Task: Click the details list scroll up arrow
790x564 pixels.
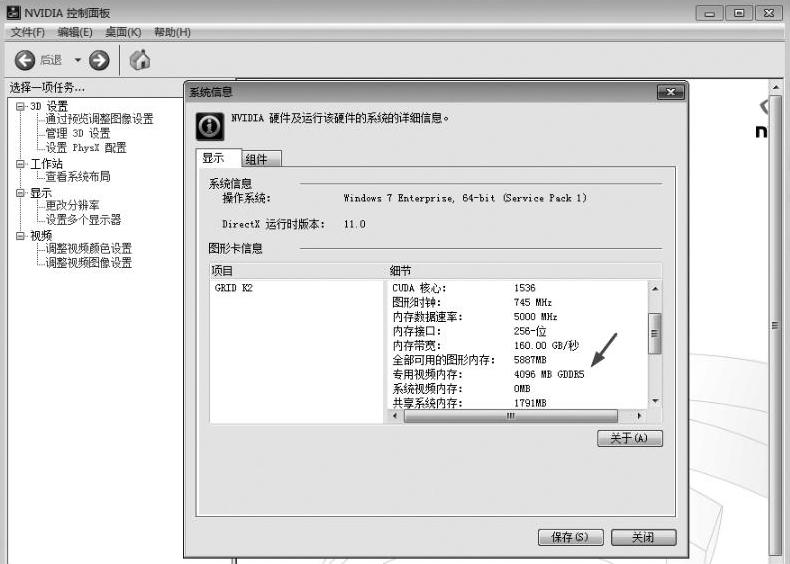Action: coord(654,289)
